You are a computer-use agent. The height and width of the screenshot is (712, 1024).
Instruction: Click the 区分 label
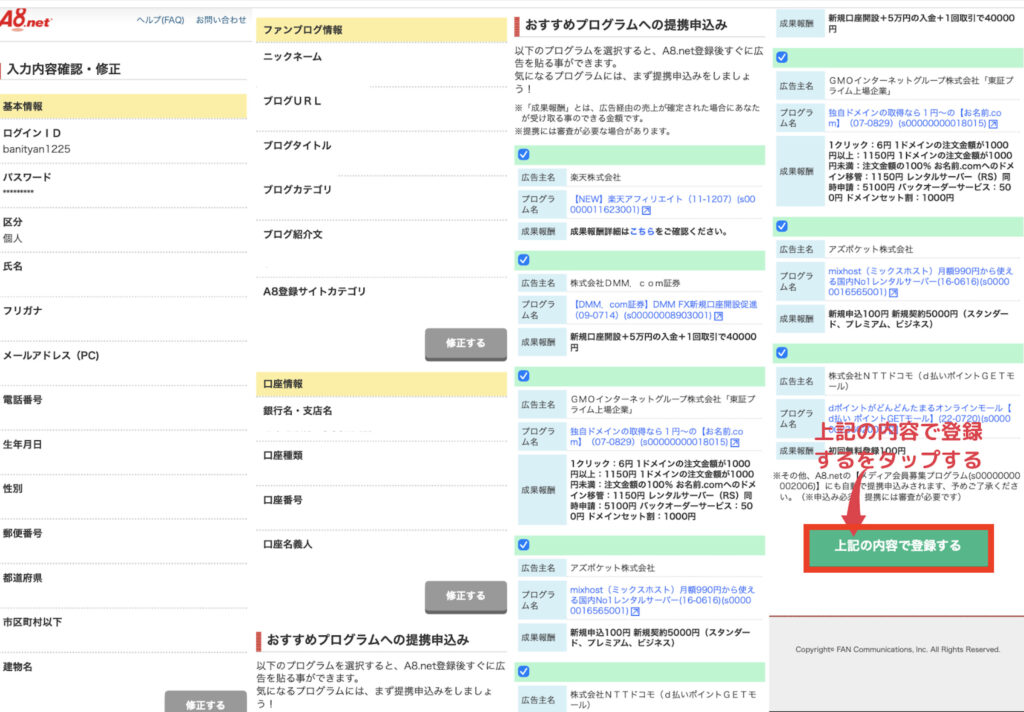coord(12,222)
